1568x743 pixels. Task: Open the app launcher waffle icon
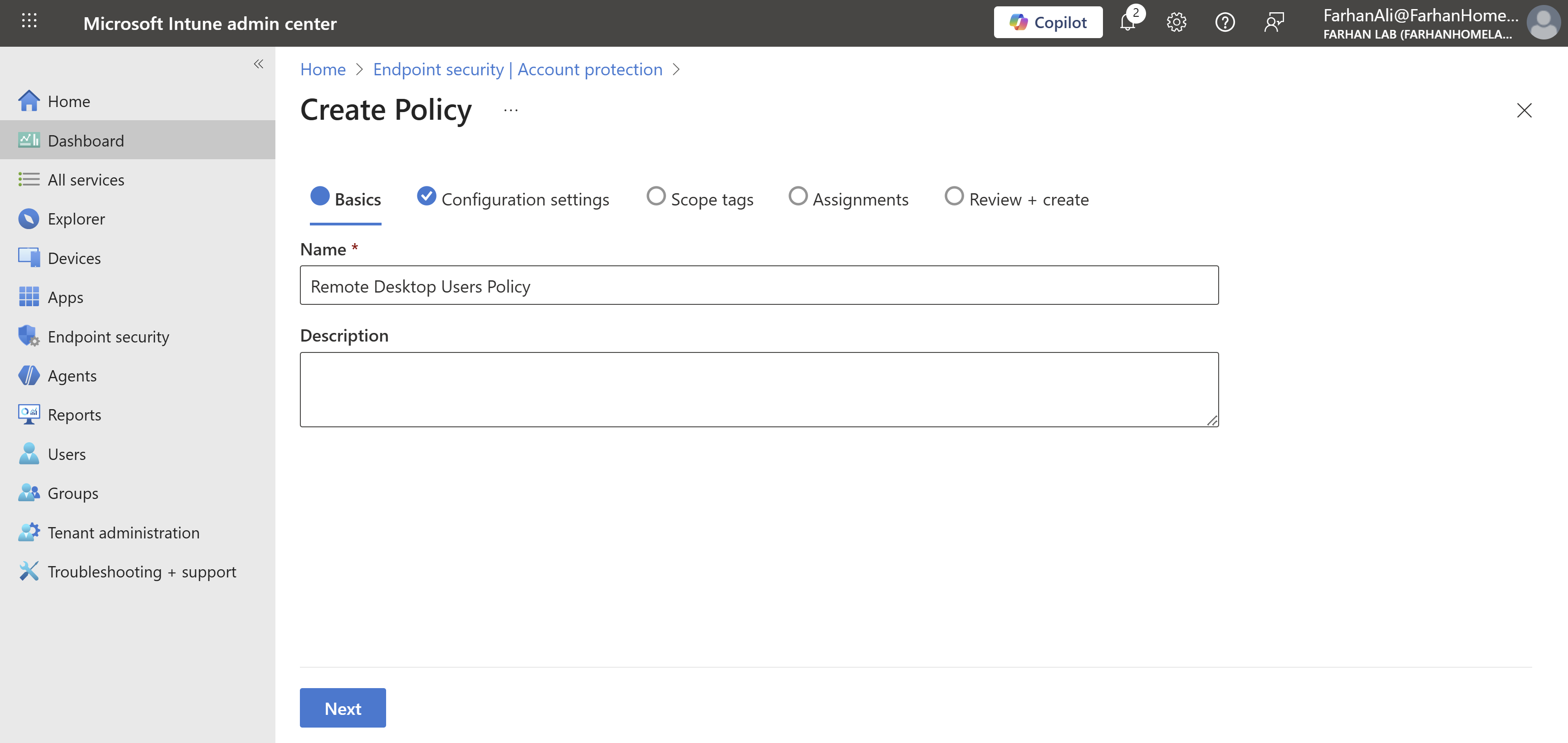point(29,21)
